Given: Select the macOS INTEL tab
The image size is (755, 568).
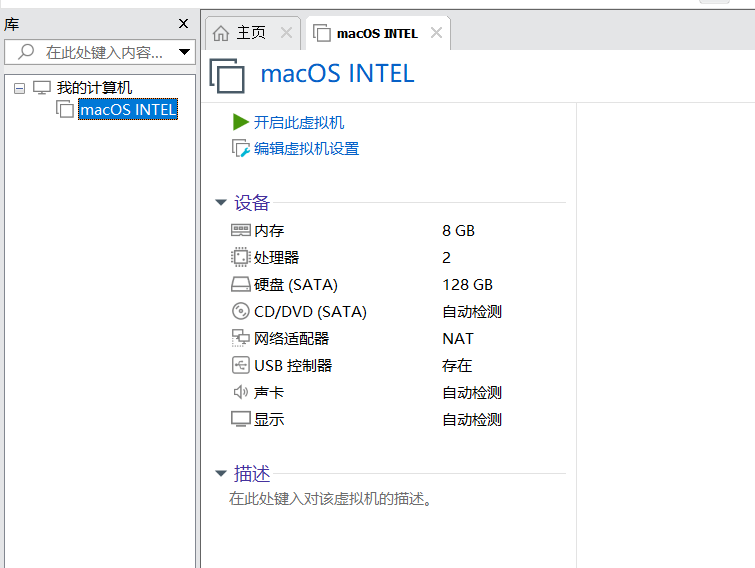Looking at the screenshot, I should (378, 33).
